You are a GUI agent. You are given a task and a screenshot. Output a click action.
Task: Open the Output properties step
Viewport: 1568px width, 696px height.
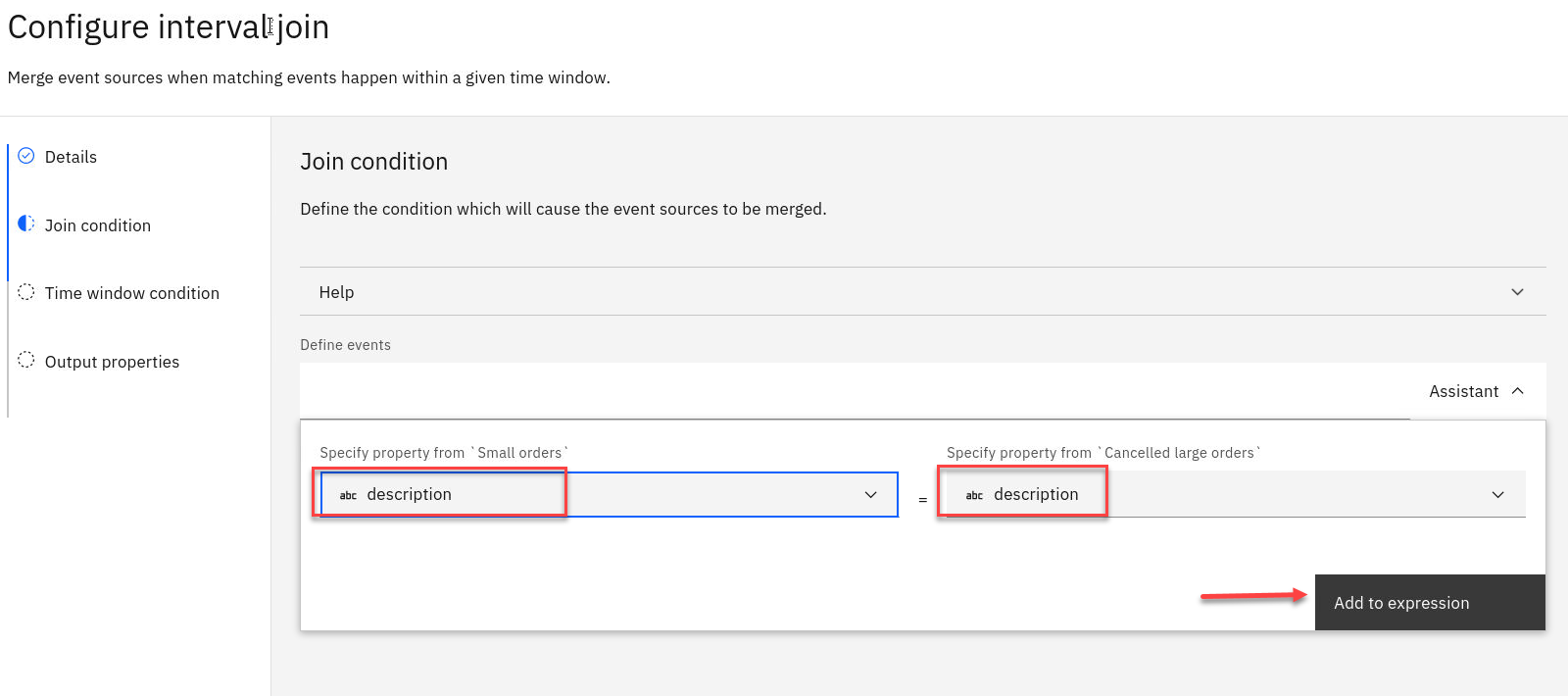pyautogui.click(x=112, y=362)
